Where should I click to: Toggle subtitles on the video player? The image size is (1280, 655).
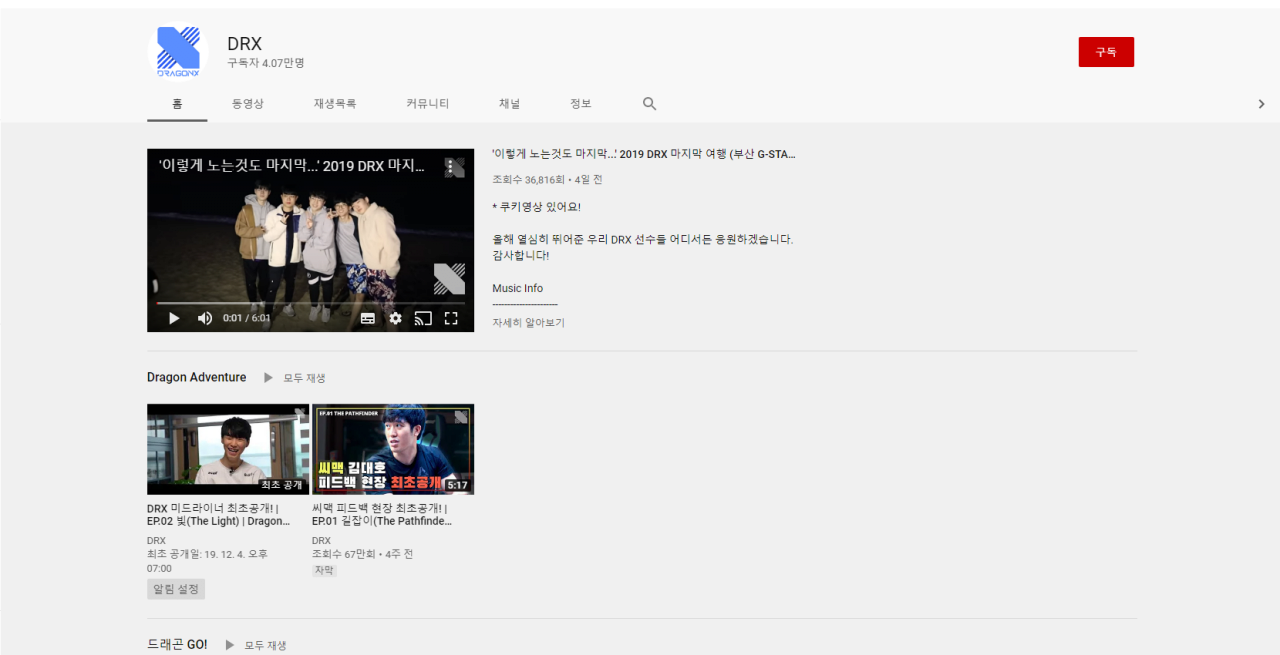(x=367, y=318)
